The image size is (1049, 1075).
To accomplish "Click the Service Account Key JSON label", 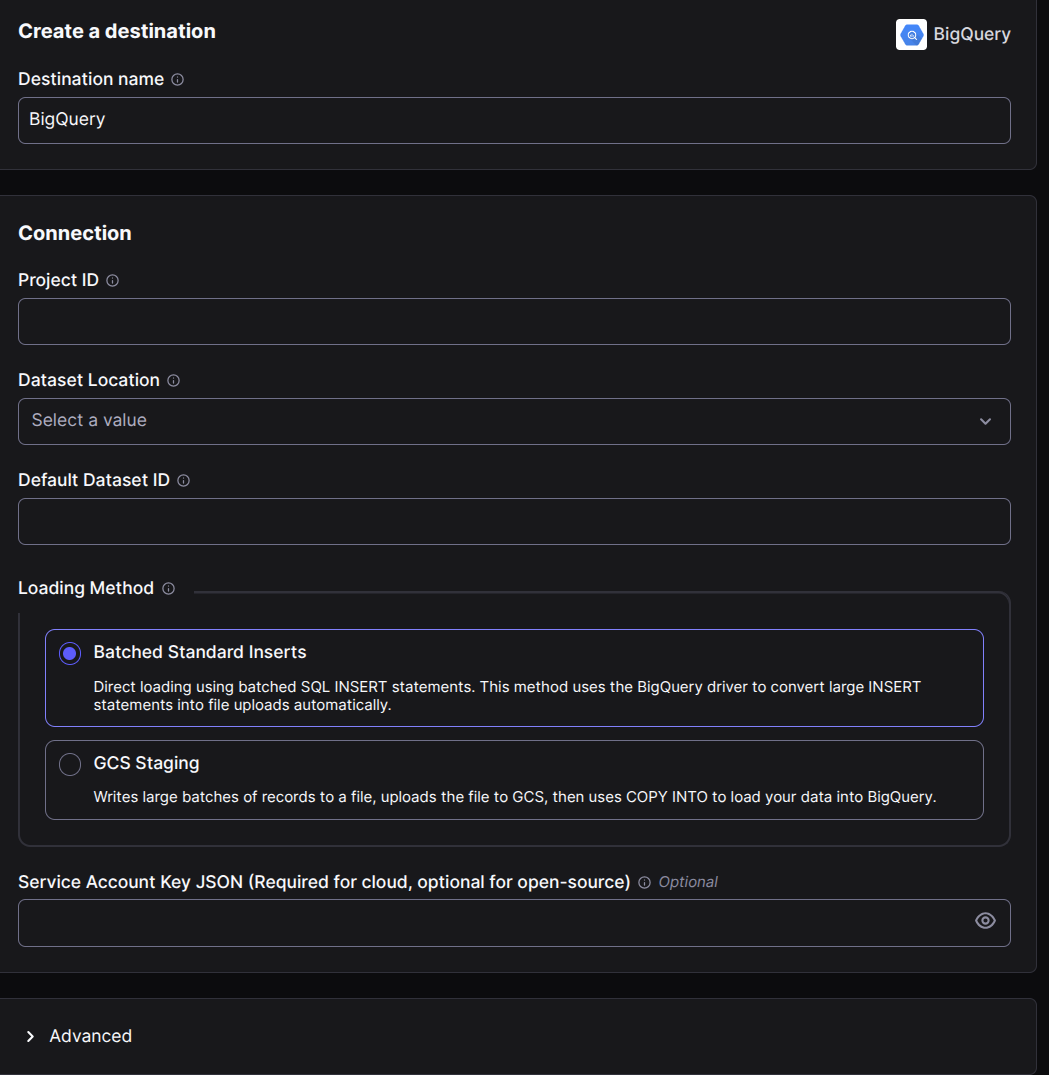I will [x=324, y=882].
